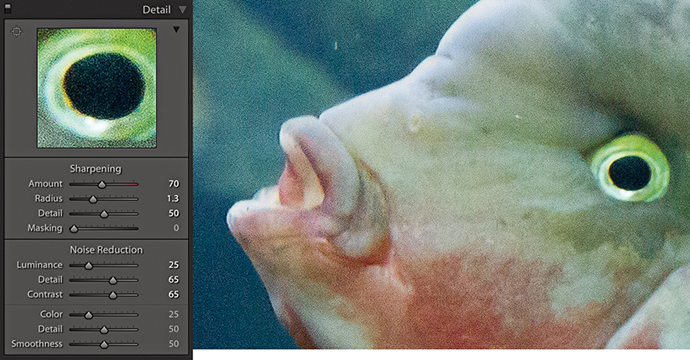The image size is (690, 360).
Task: Click the Luminance Contrast slider handle
Action: pyautogui.click(x=113, y=295)
